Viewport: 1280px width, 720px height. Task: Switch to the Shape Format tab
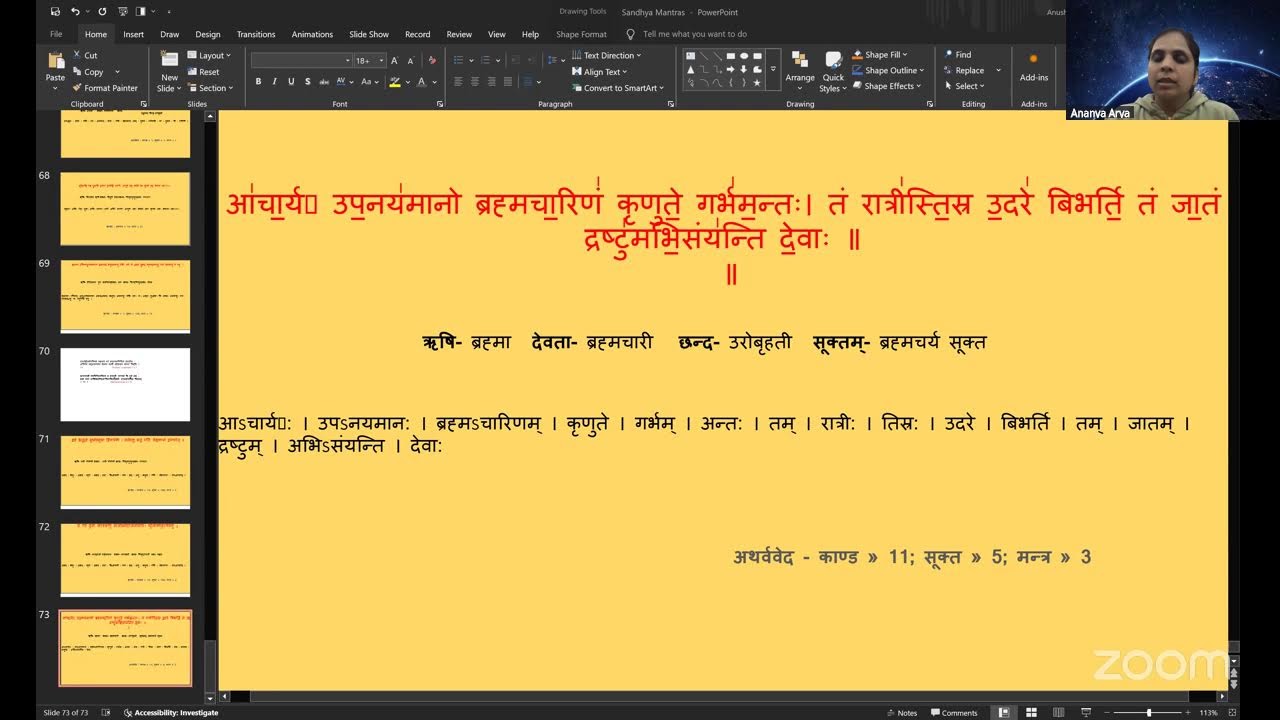(581, 34)
